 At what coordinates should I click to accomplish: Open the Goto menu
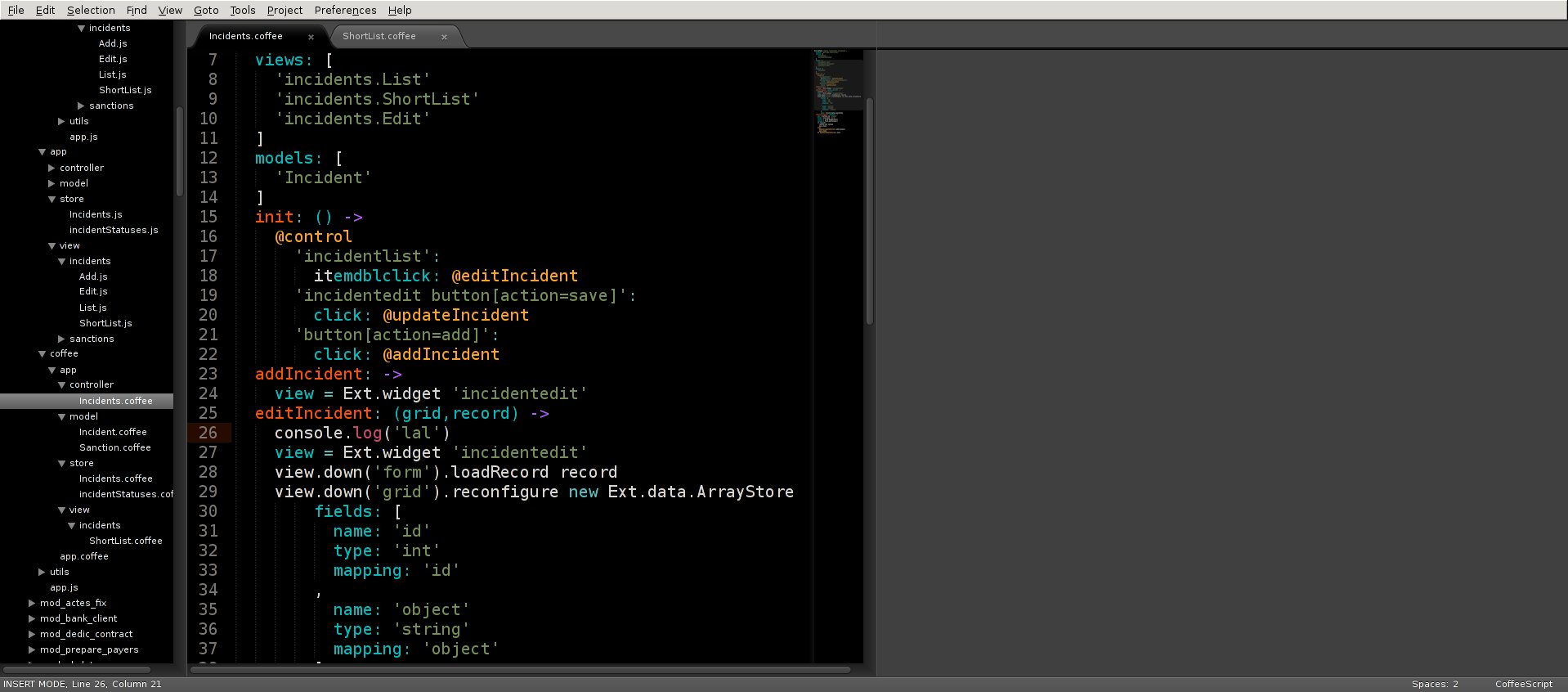(x=206, y=10)
